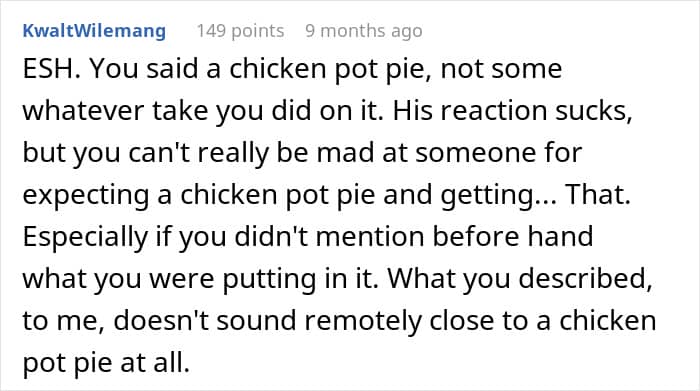700x391 pixels.
Task: Click the words 'not some' in first line
Action: tap(501, 69)
